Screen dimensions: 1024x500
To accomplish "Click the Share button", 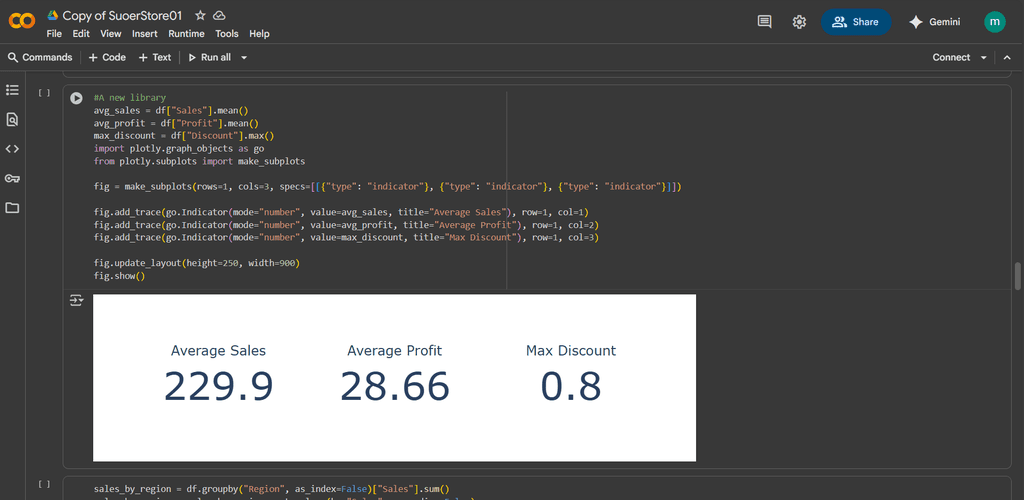I will (856, 22).
